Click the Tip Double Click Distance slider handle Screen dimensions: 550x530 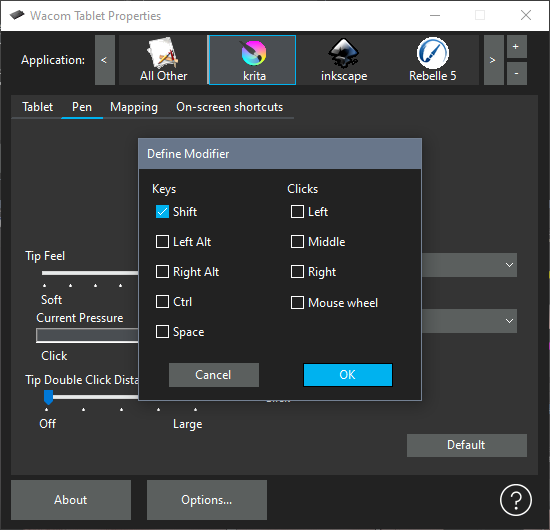point(48,397)
